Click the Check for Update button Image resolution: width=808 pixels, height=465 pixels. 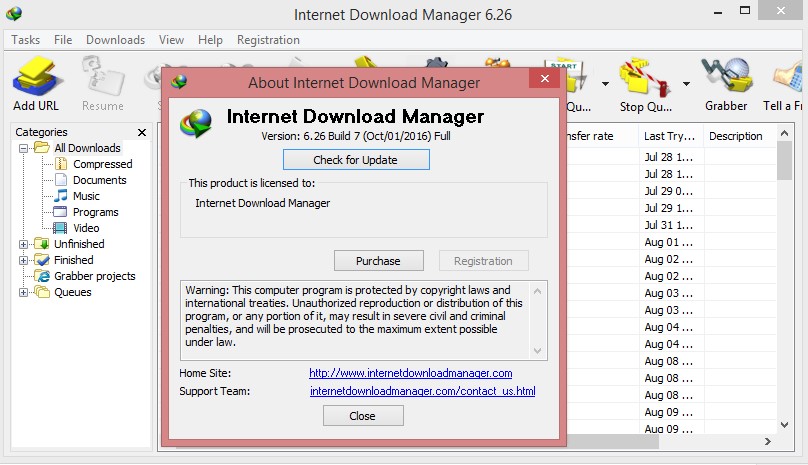pyautogui.click(x=356, y=160)
